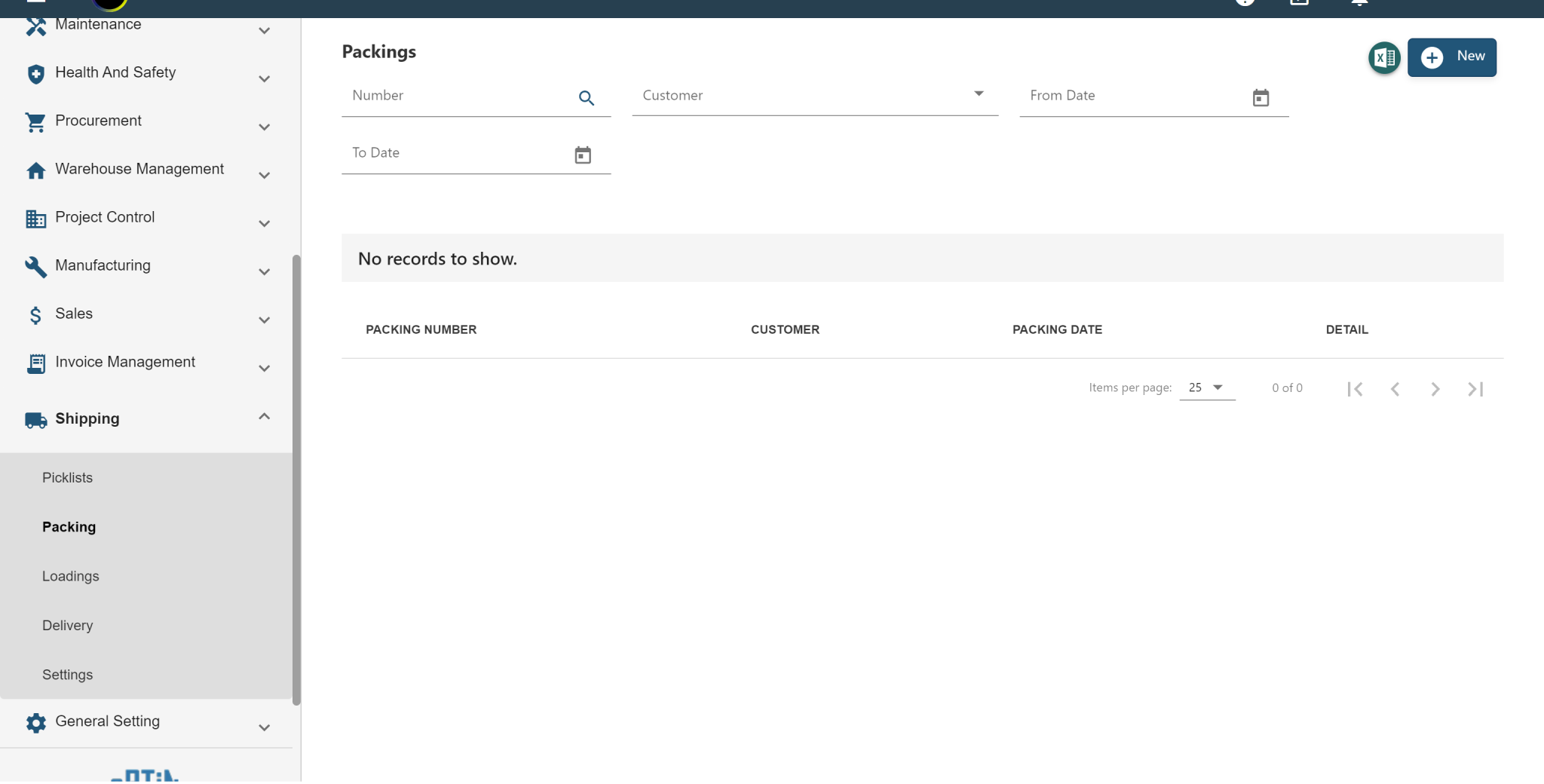The height and width of the screenshot is (784, 1544).
Task: Open the Customer dropdown
Action: pyautogui.click(x=815, y=96)
